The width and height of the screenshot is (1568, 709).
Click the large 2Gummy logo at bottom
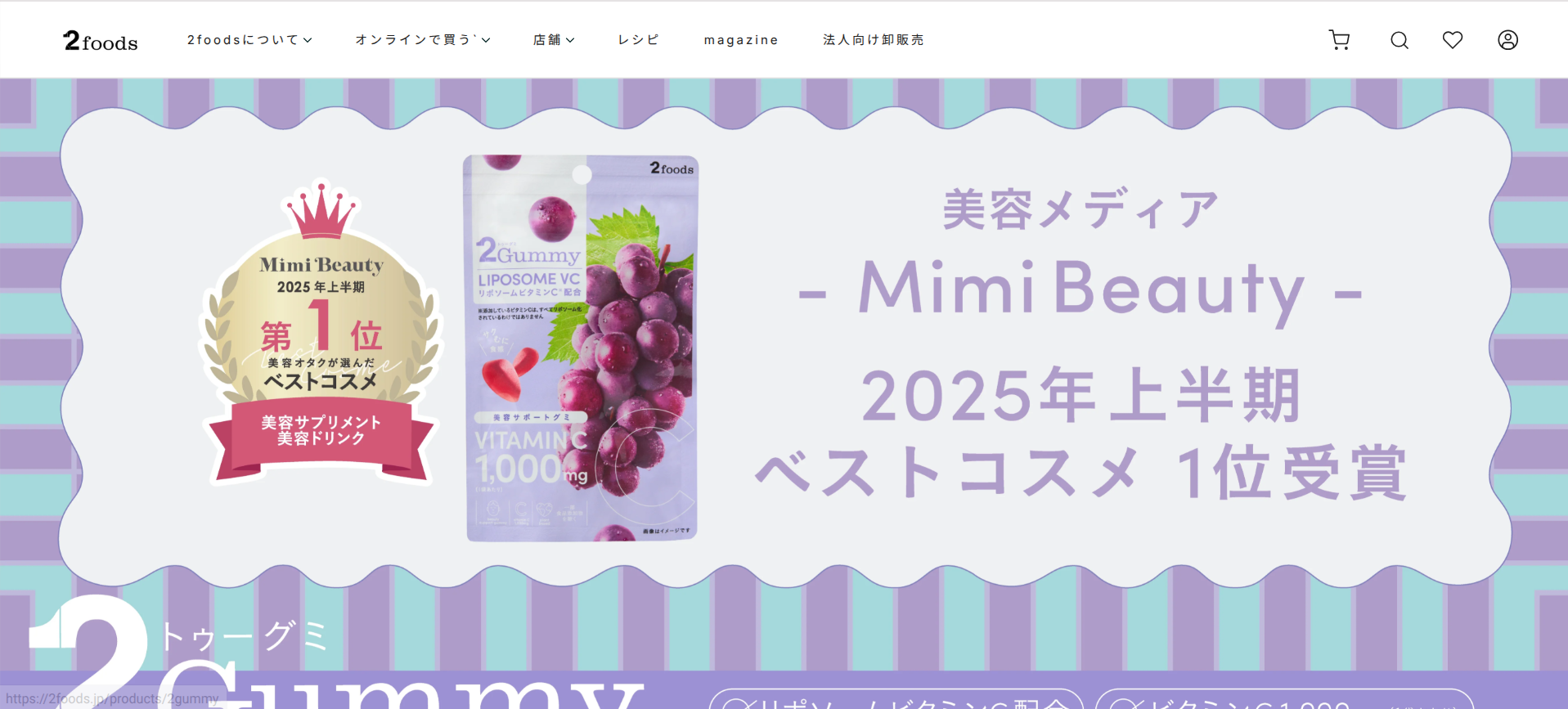tap(335, 654)
